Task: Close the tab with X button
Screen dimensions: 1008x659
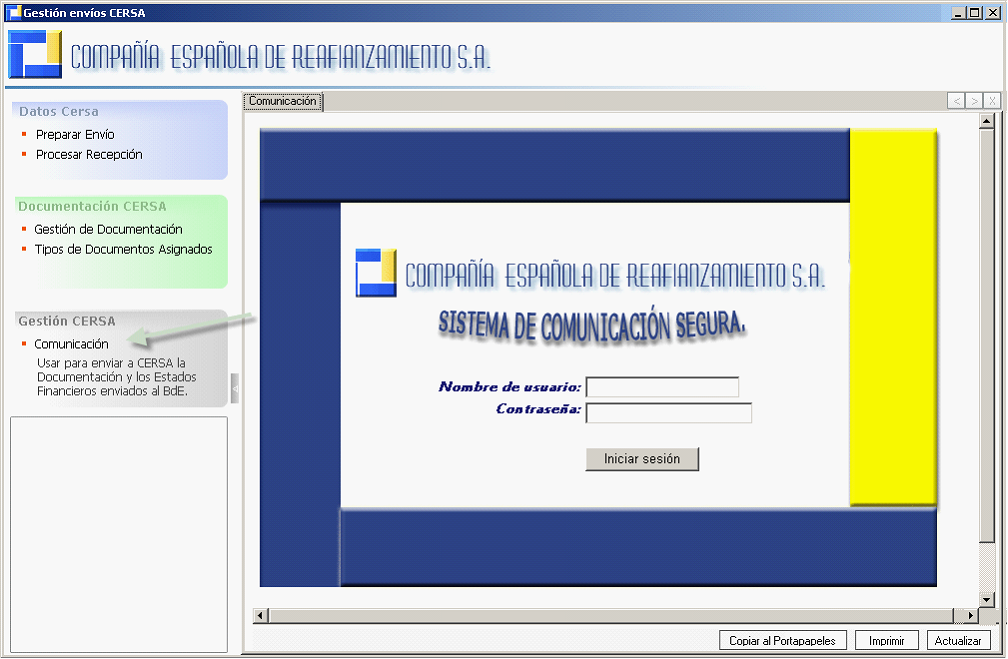Action: point(992,101)
